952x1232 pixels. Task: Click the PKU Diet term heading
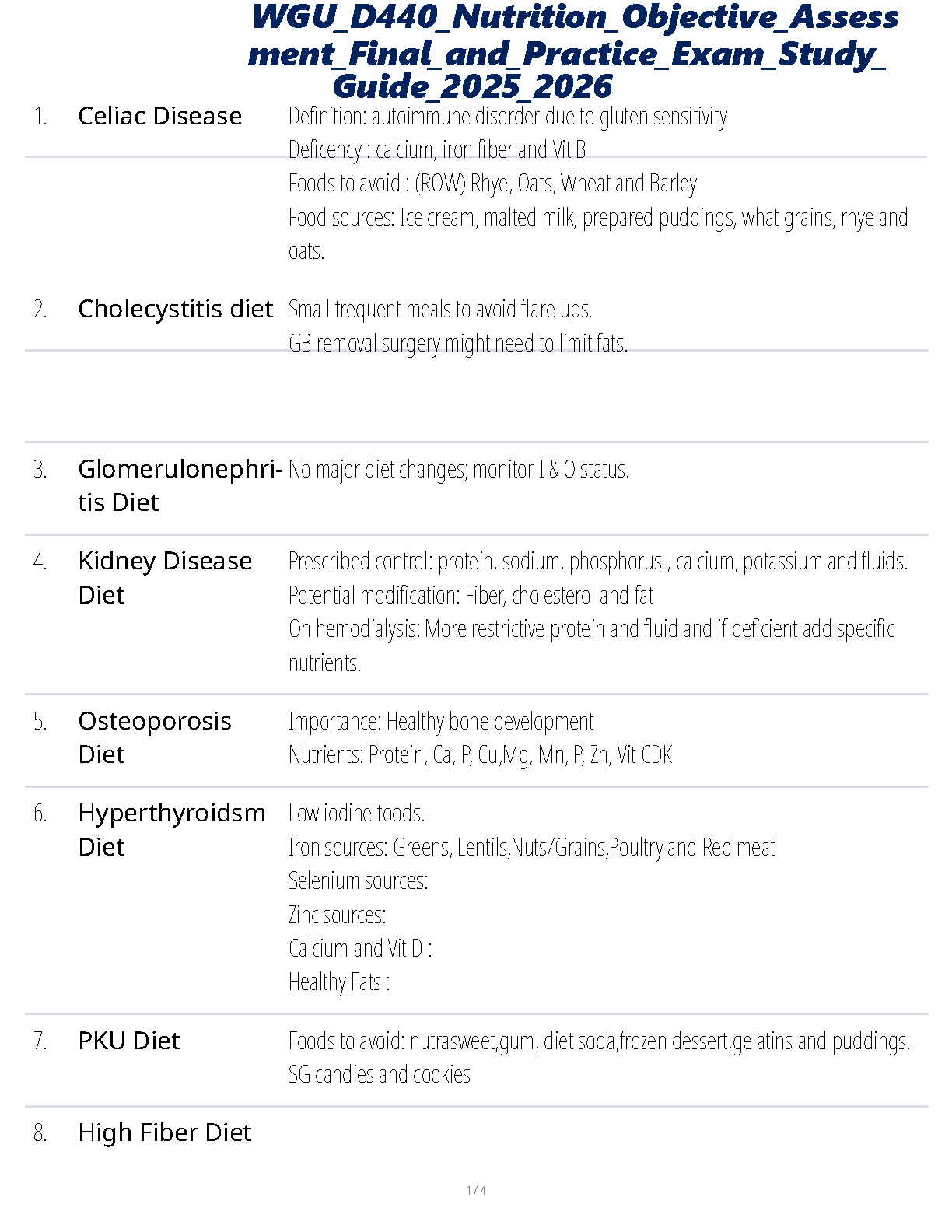click(129, 1041)
